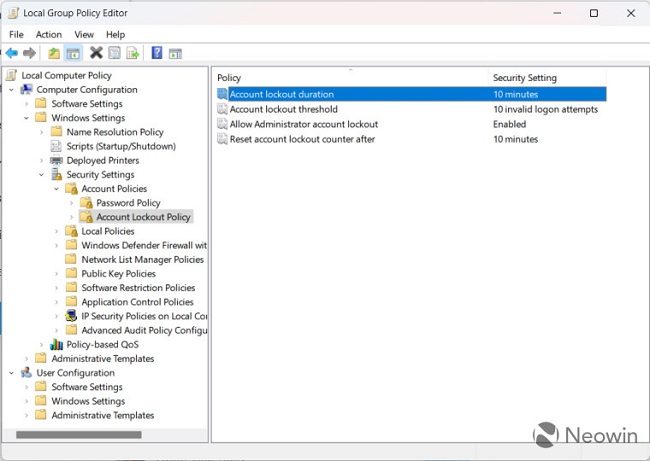Click the Up one level folder icon

(x=54, y=53)
